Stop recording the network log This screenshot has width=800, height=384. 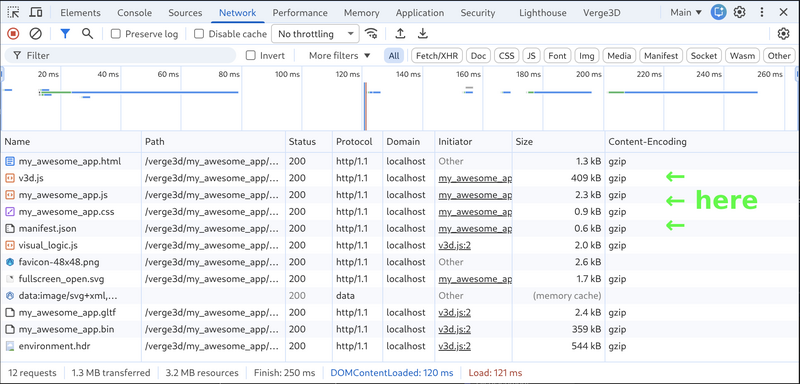pos(13,34)
